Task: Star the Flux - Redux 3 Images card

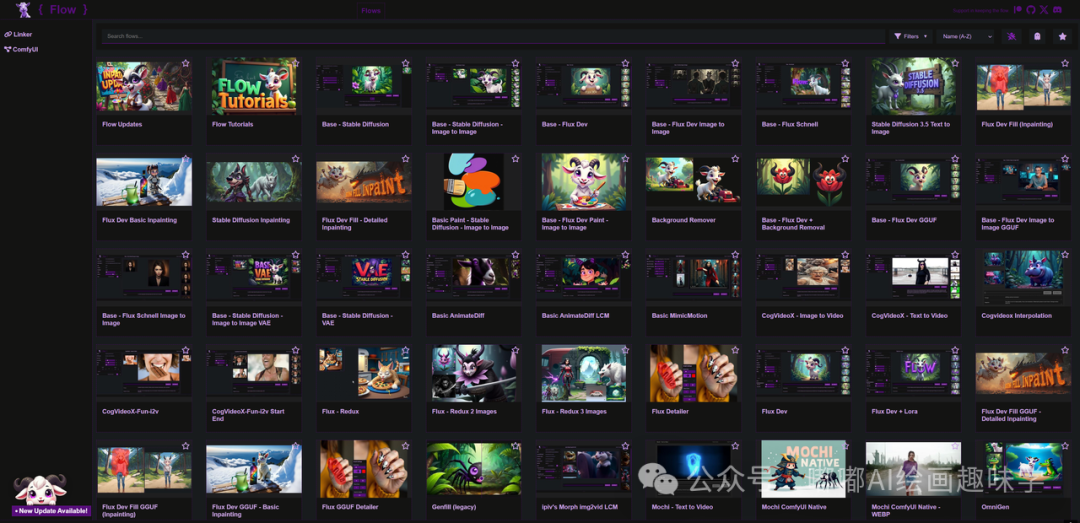Action: [x=625, y=350]
